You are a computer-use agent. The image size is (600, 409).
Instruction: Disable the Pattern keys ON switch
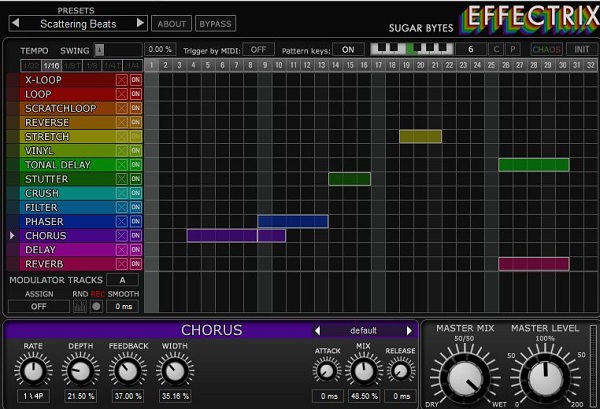(347, 49)
